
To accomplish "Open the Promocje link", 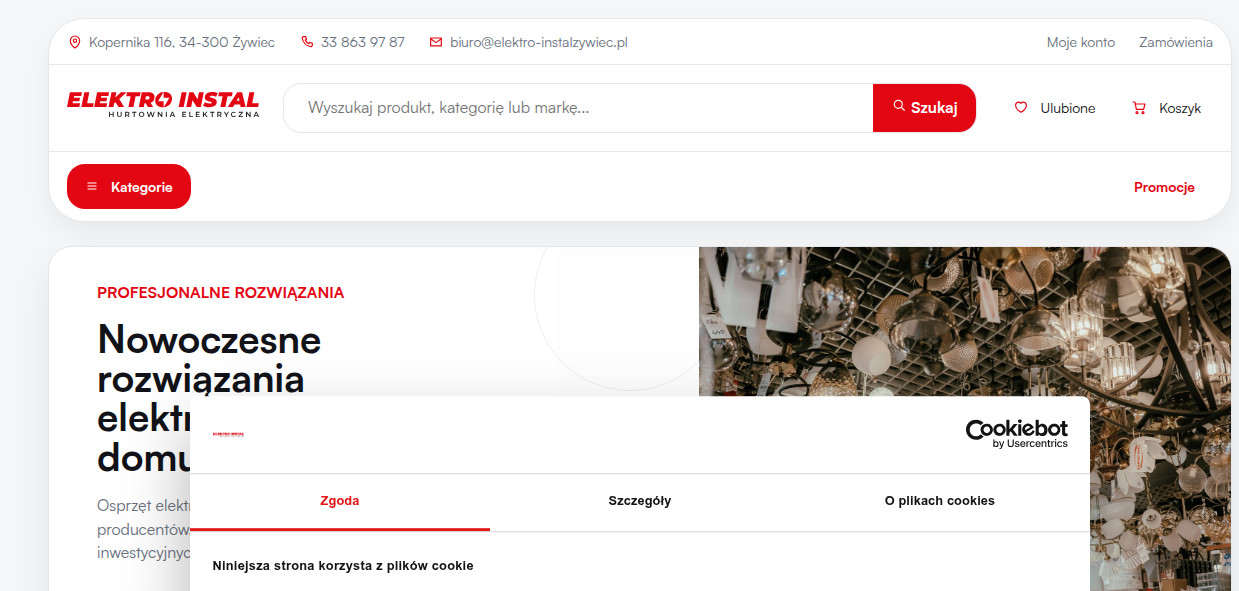I will click(1164, 187).
